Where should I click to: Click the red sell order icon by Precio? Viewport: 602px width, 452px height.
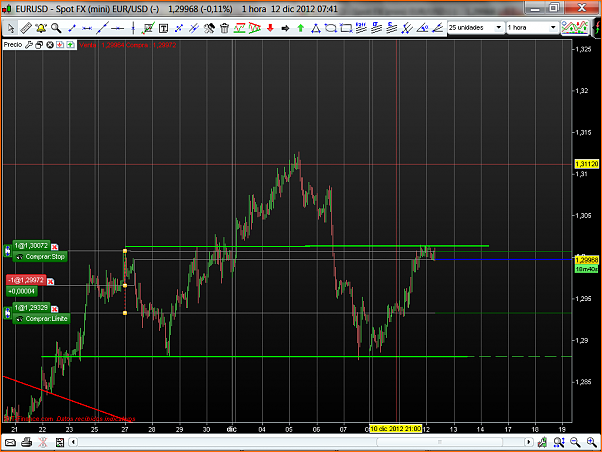(60, 45)
